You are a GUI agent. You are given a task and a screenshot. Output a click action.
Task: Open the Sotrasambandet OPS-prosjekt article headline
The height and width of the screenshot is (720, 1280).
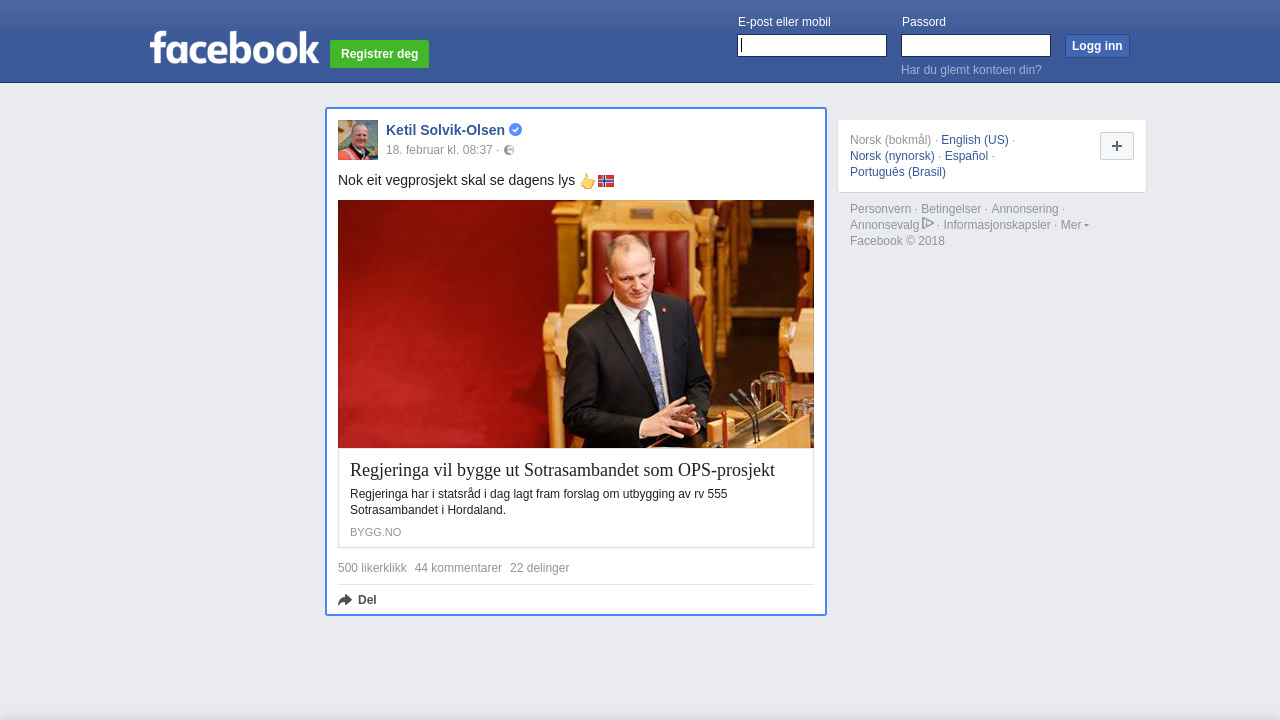point(562,470)
